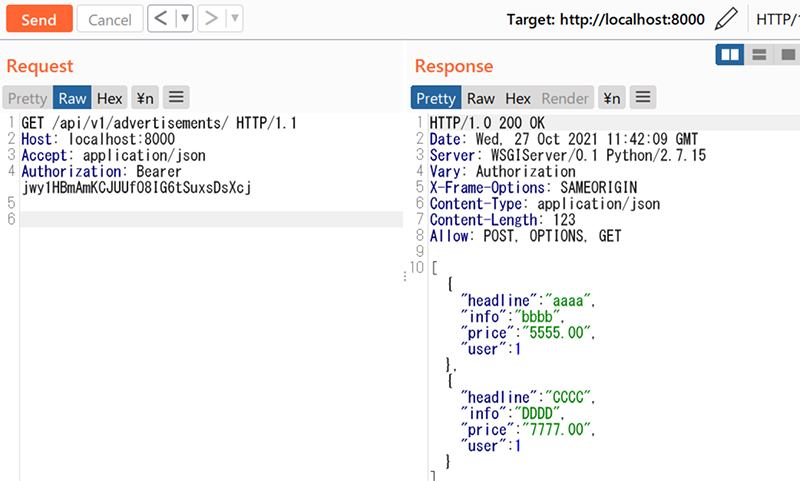This screenshot has width=800, height=481.
Task: Click the "price":"5555.00" JSON entry
Action: [528, 333]
